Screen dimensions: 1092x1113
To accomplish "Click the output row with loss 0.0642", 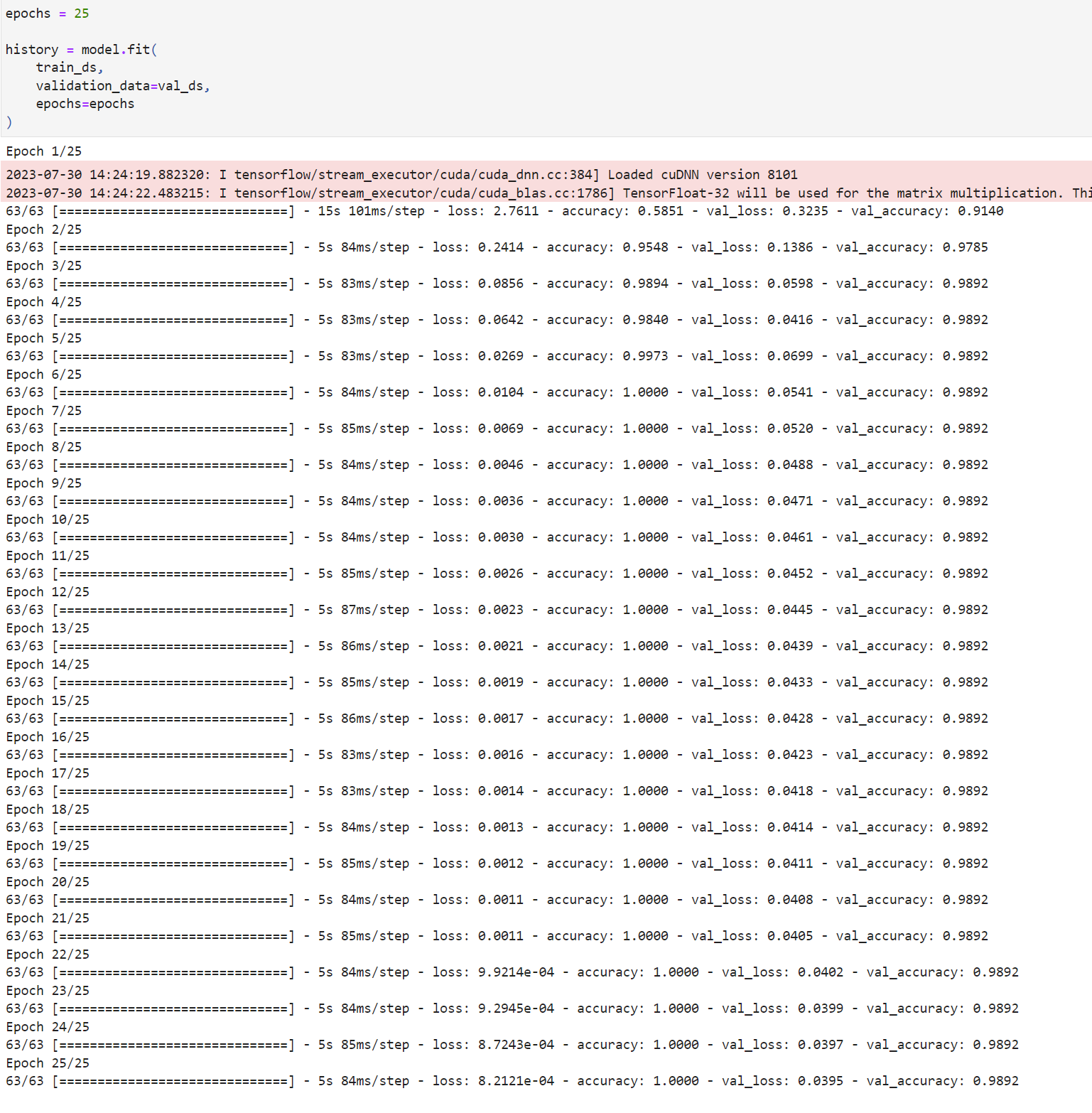I will coord(497,320).
